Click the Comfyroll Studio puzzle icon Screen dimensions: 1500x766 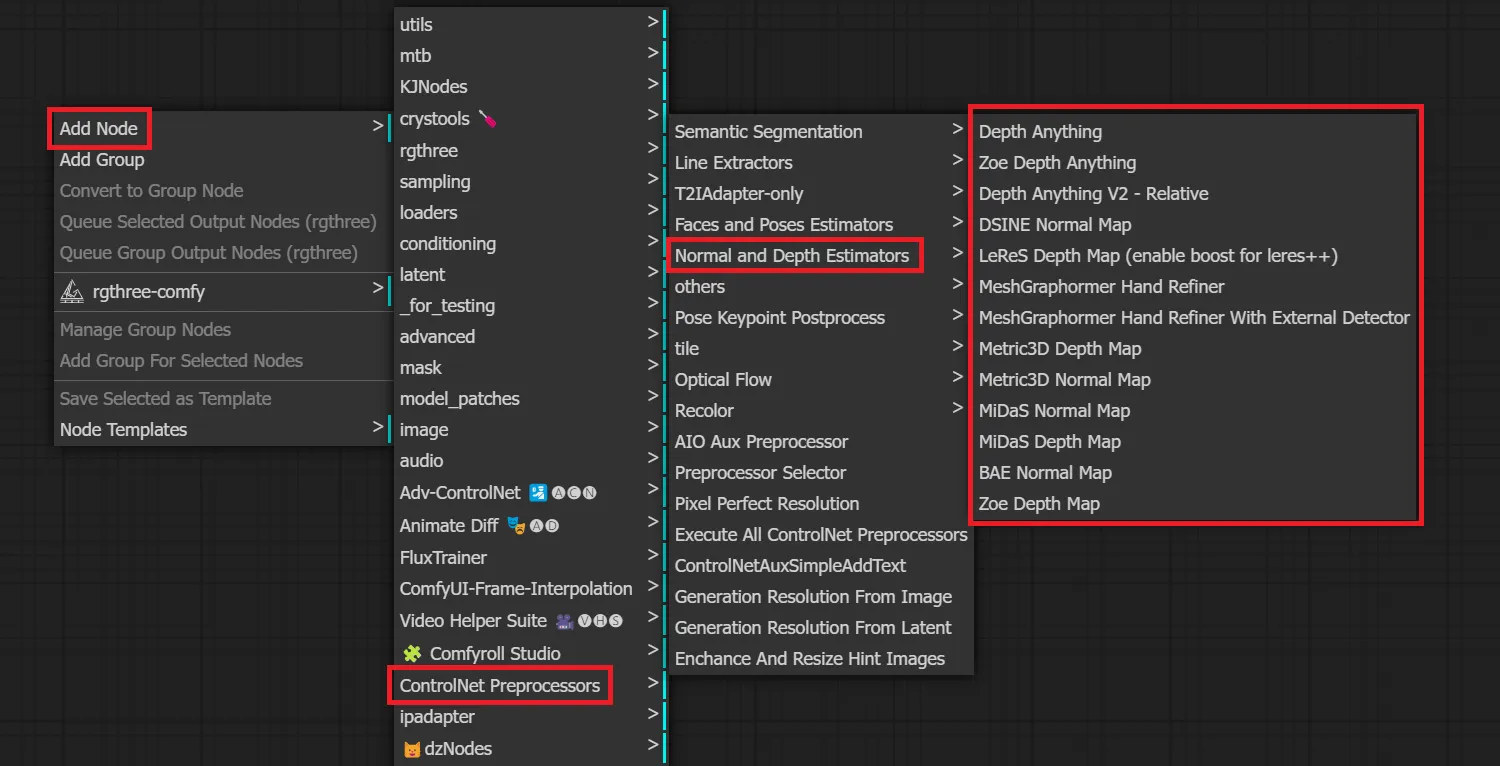point(411,653)
